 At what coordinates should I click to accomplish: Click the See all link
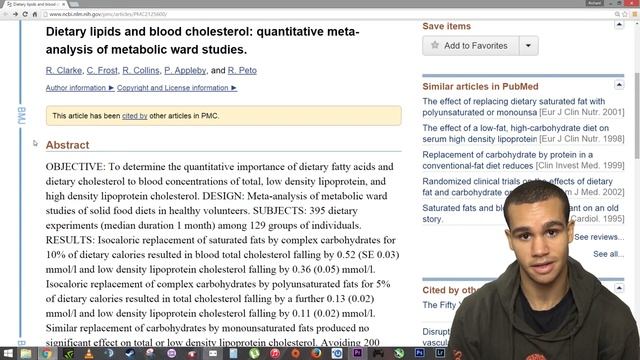click(608, 254)
